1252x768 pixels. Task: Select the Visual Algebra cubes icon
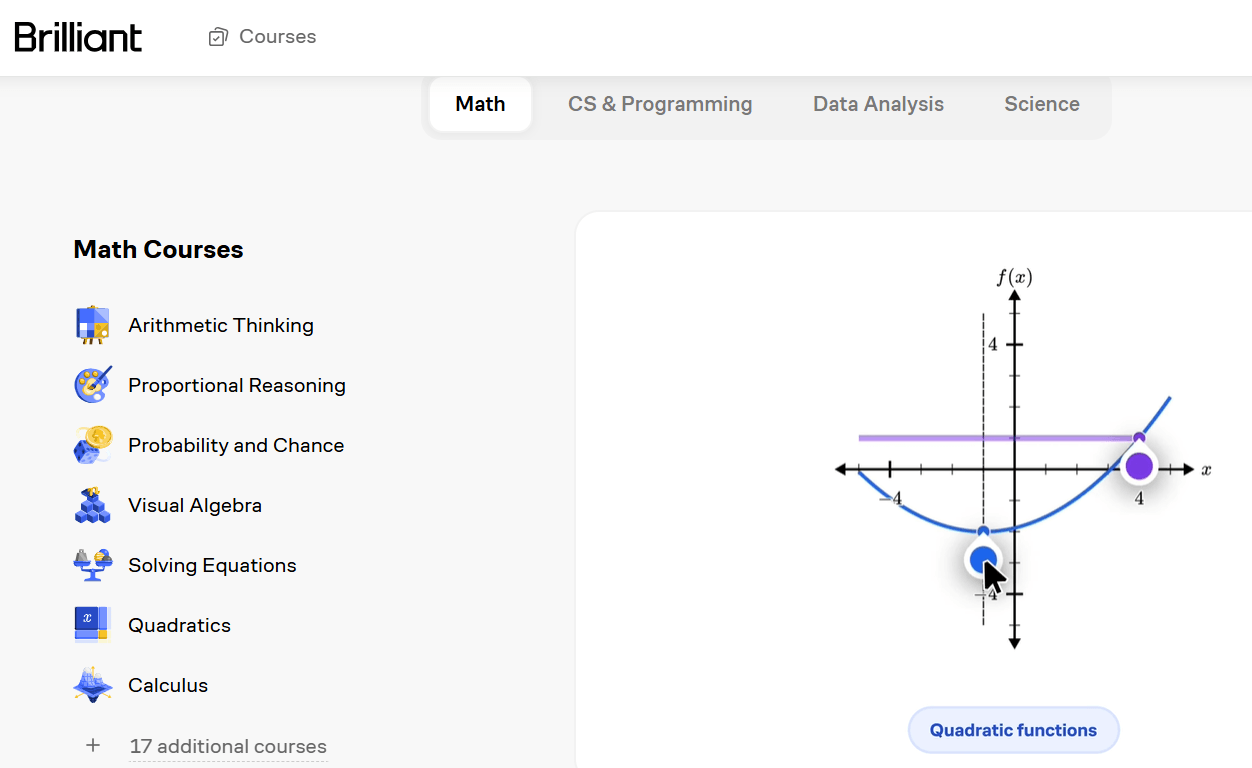click(x=93, y=505)
